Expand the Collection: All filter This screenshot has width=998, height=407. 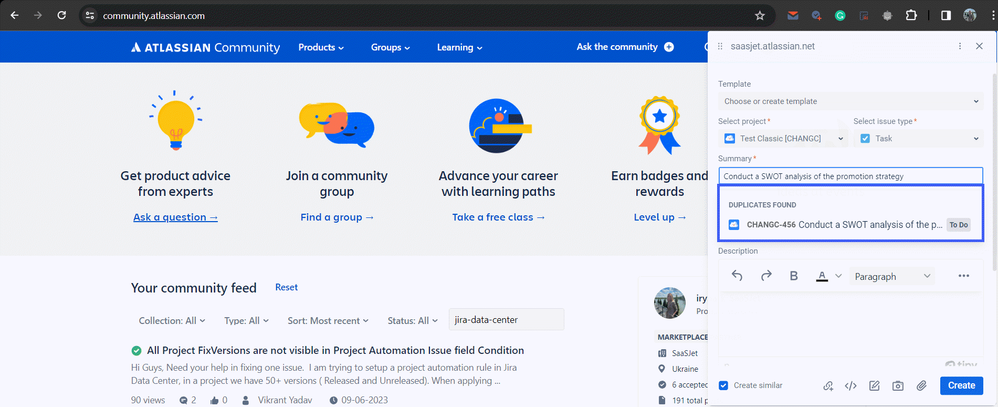coord(172,320)
